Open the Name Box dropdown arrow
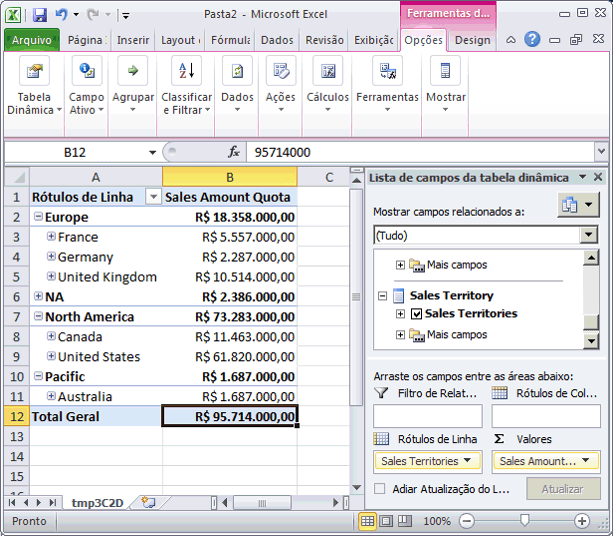 (152, 152)
